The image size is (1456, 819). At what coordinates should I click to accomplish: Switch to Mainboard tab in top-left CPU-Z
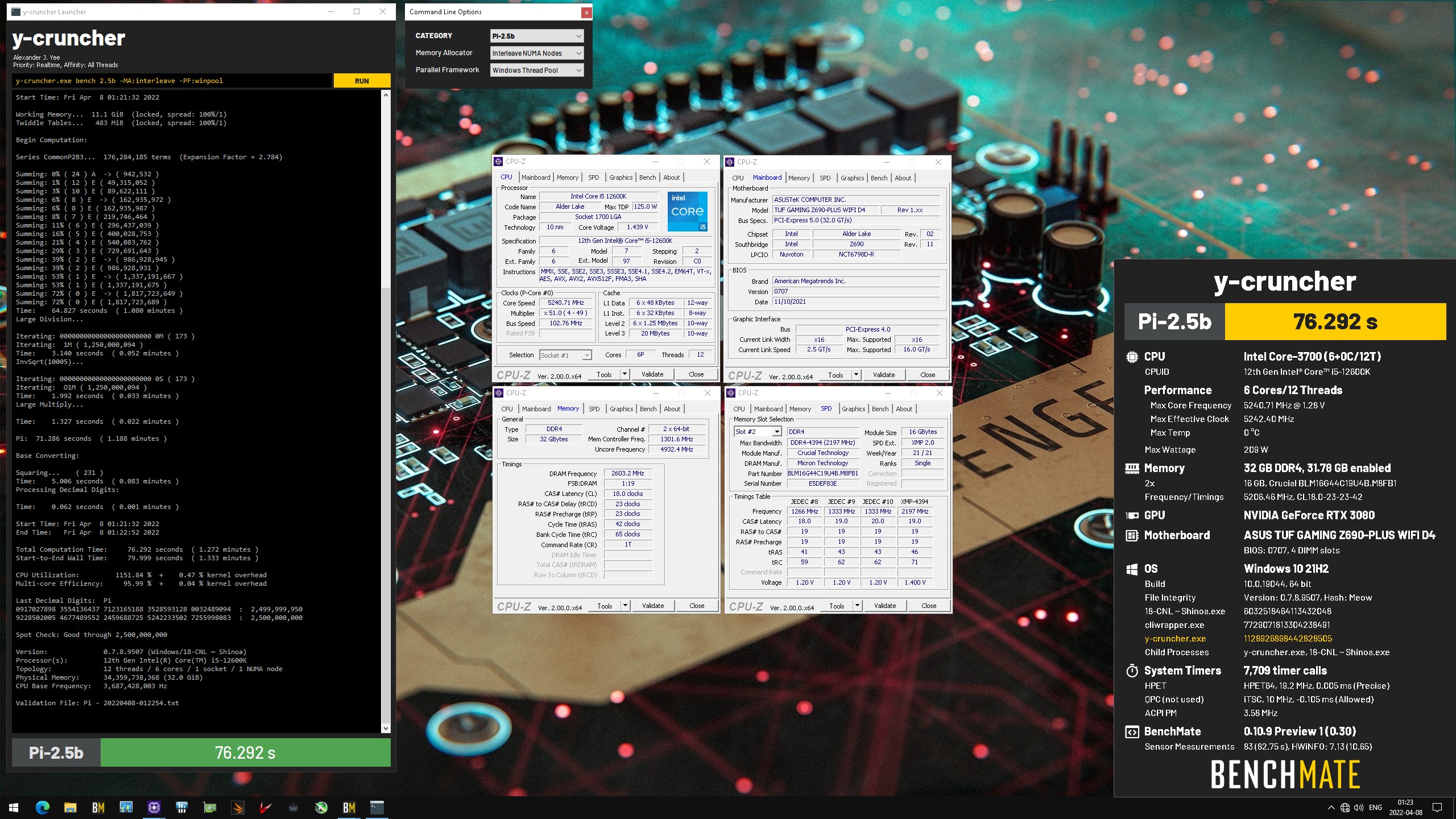tap(536, 177)
